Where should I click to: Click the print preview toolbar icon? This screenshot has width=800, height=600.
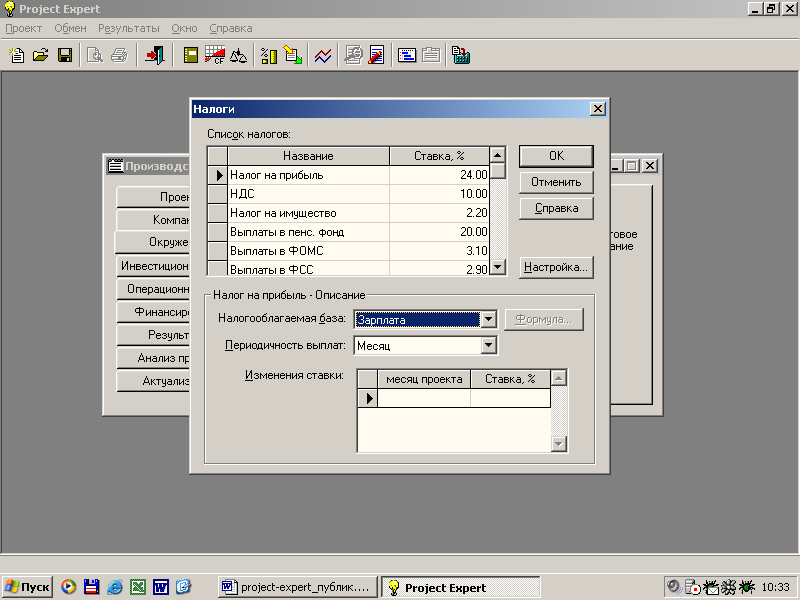point(95,55)
